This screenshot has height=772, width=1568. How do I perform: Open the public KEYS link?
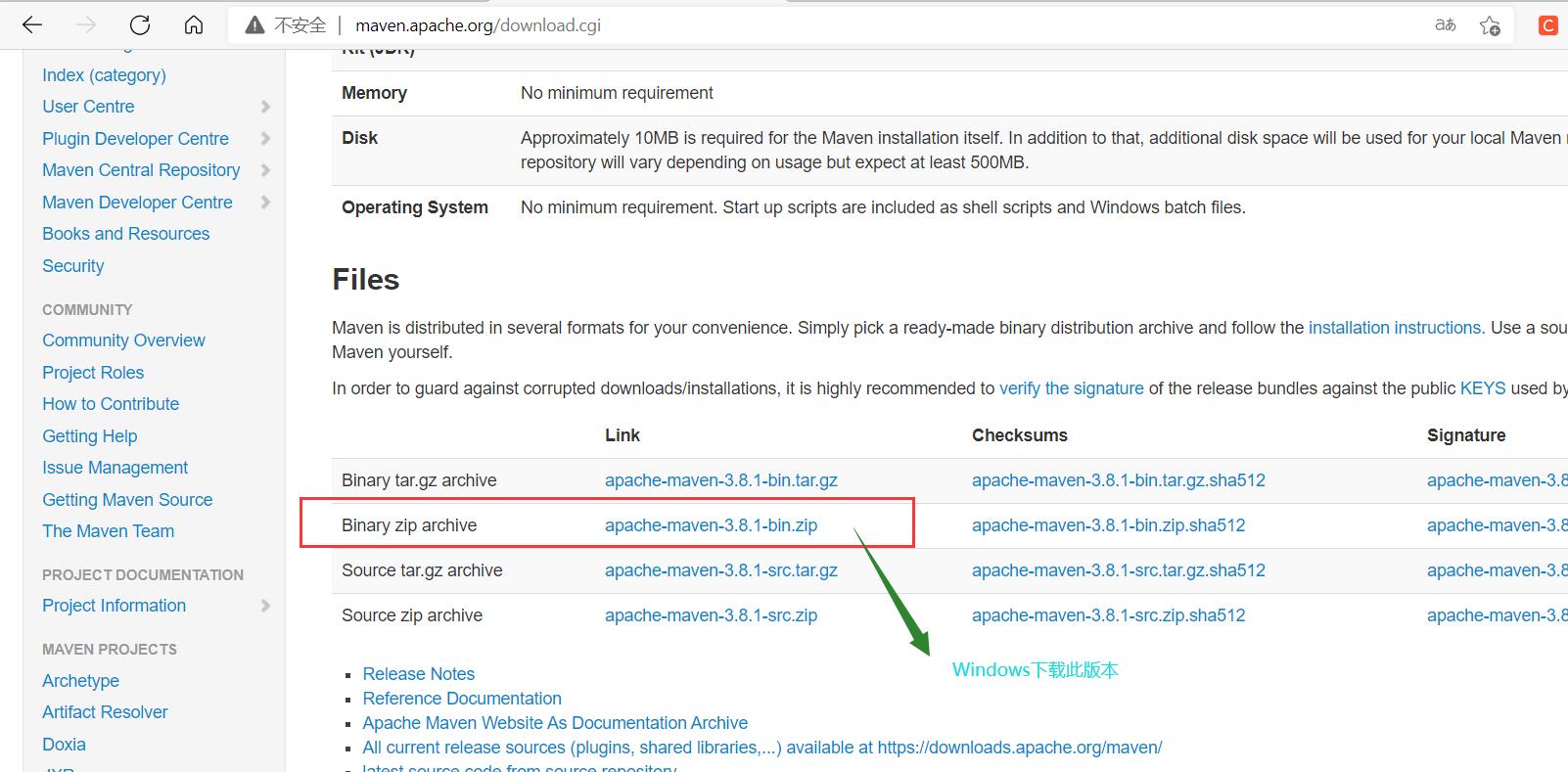coord(1483,388)
